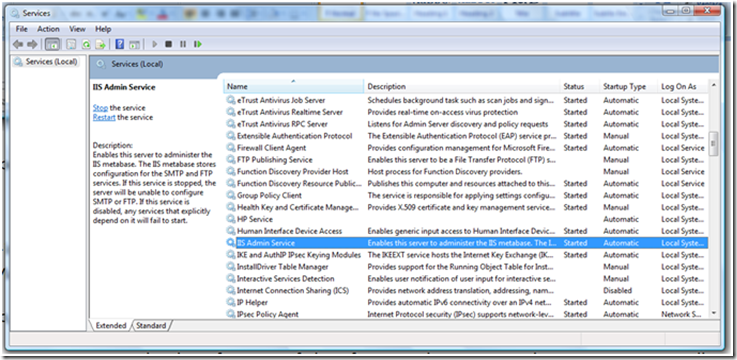Click the Export List toolbar icon
Image resolution: width=737 pixels, height=360 pixels.
click(x=100, y=44)
